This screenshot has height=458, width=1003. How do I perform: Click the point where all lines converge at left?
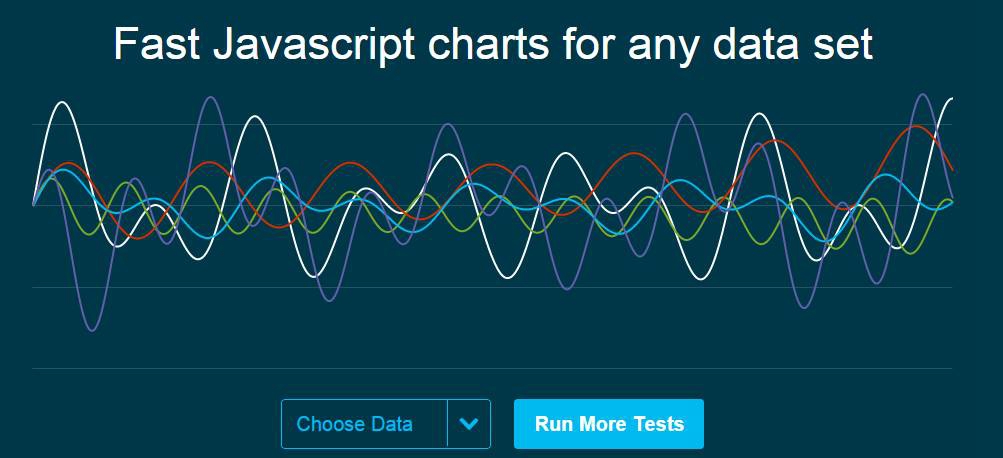33,205
